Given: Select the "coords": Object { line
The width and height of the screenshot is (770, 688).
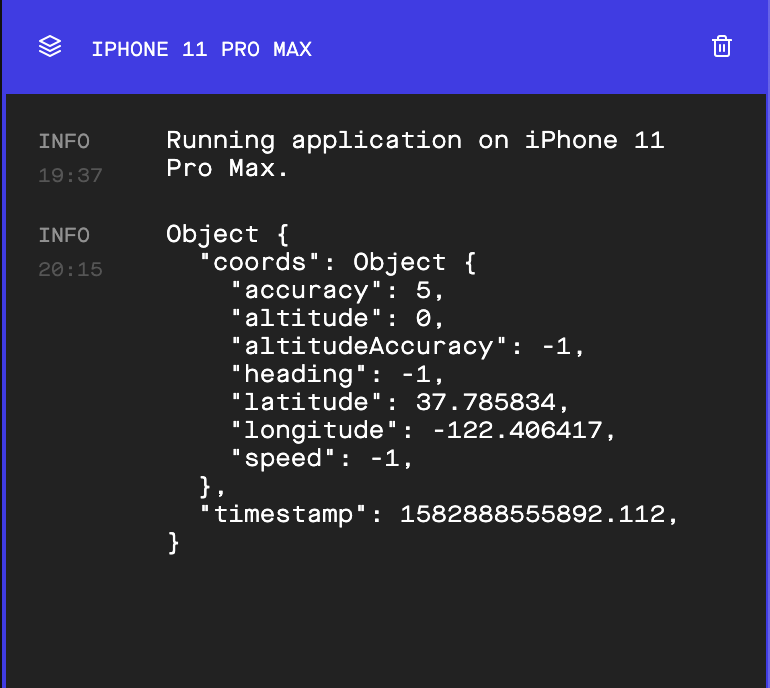Looking at the screenshot, I should tap(338, 262).
